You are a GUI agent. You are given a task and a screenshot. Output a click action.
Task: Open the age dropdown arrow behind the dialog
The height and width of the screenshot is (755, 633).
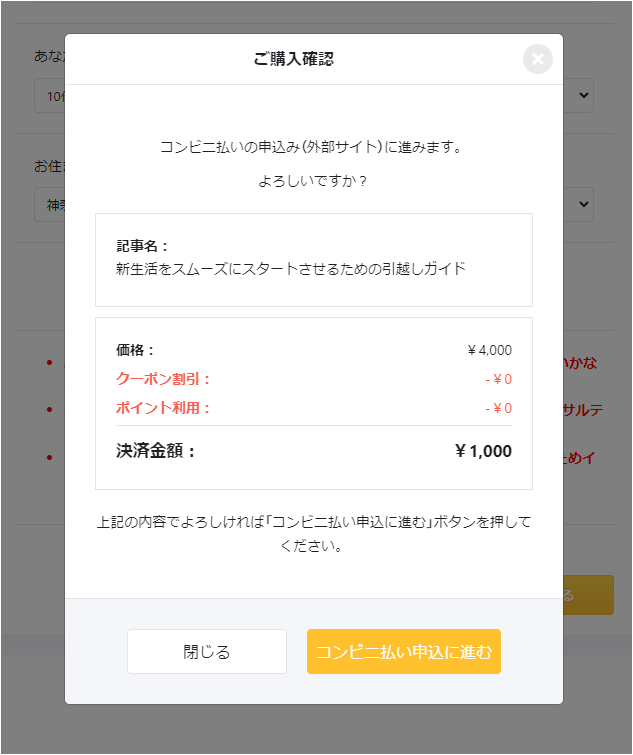click(x=583, y=95)
